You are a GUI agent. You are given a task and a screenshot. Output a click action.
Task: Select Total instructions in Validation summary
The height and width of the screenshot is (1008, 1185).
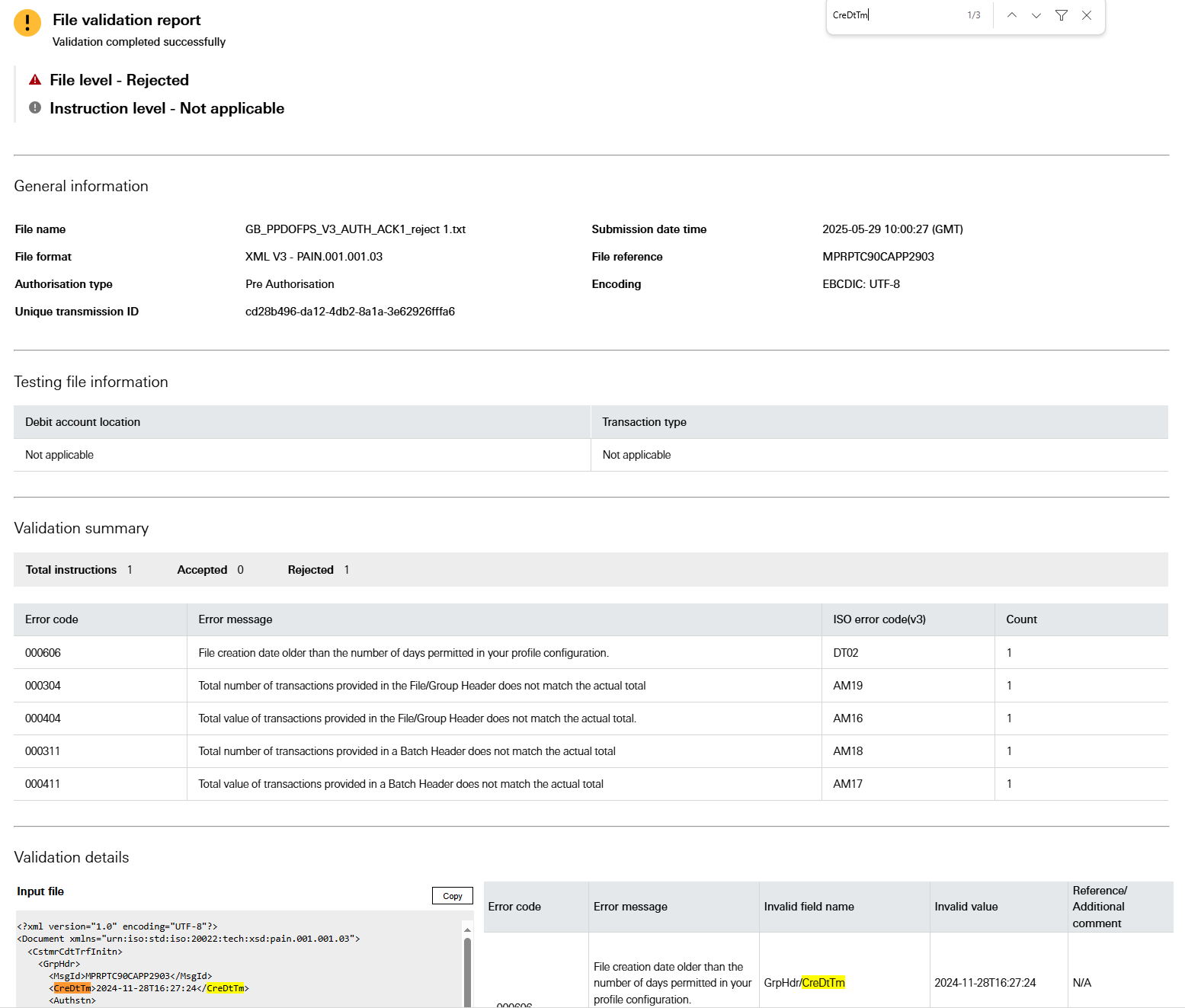coord(71,569)
